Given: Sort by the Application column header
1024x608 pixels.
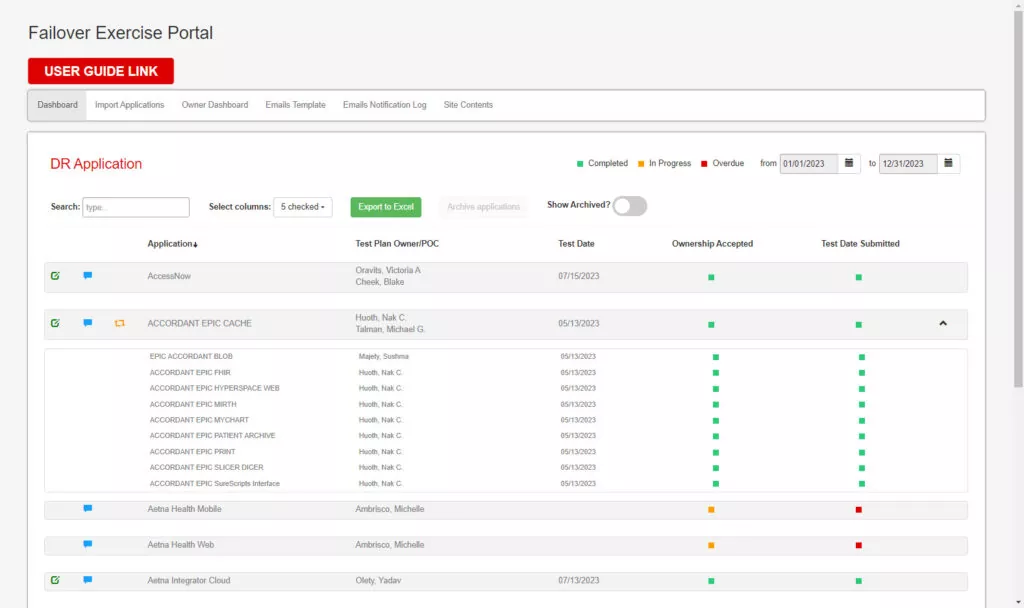Looking at the screenshot, I should click(171, 242).
